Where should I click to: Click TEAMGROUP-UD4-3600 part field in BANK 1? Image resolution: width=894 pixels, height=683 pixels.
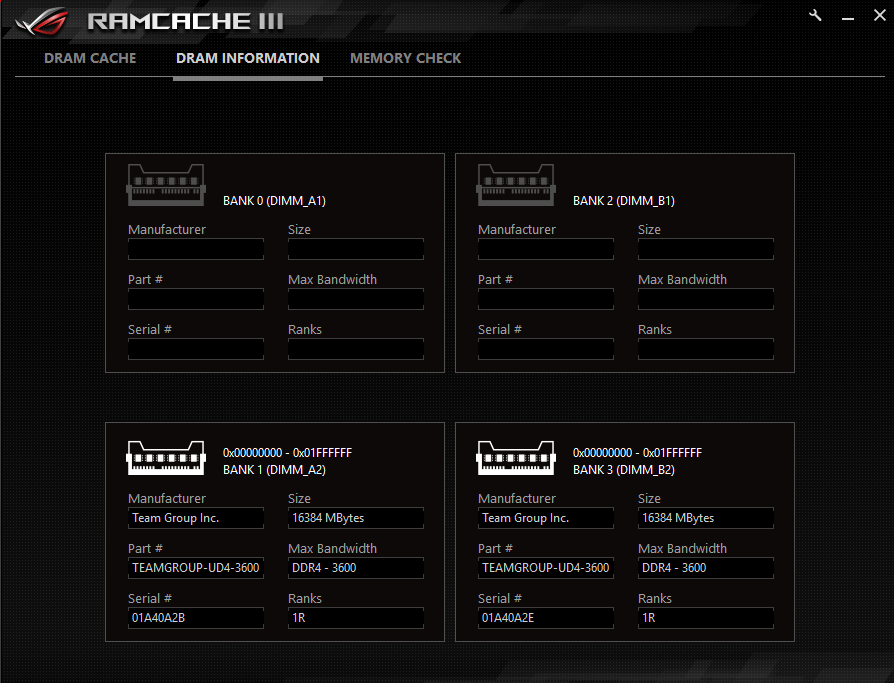(x=196, y=568)
